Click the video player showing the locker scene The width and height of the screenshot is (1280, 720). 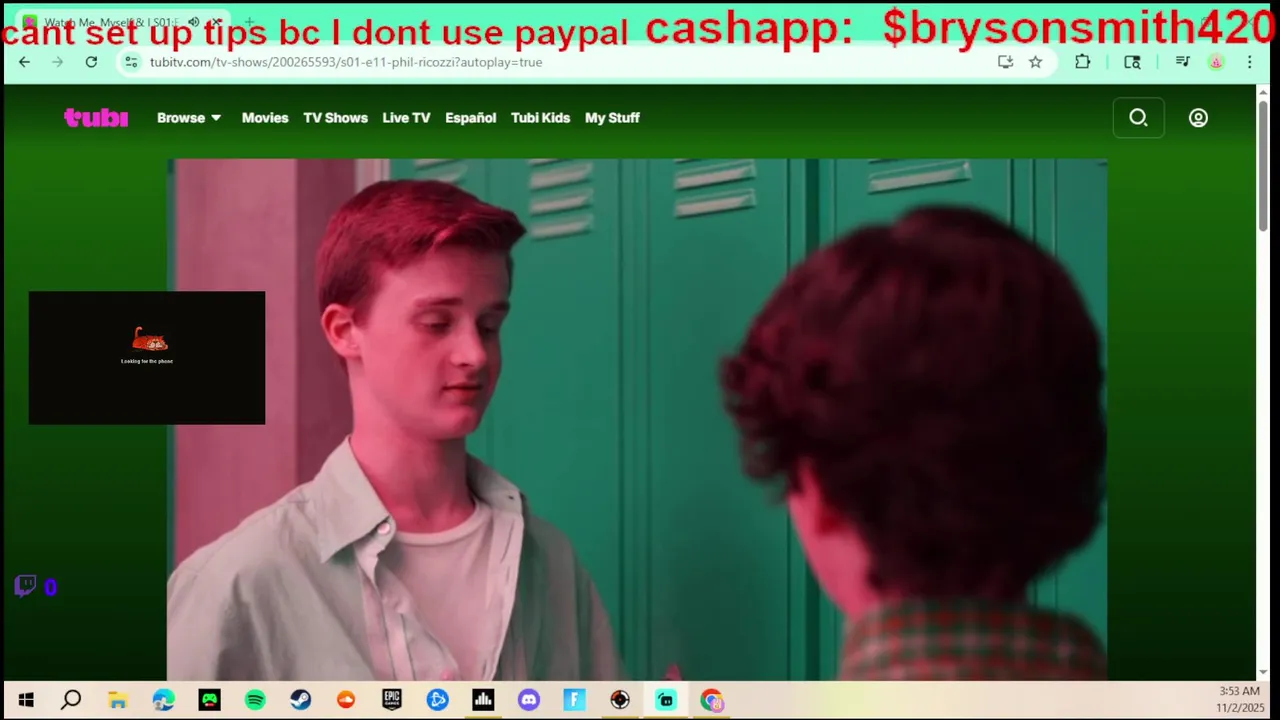(x=637, y=420)
